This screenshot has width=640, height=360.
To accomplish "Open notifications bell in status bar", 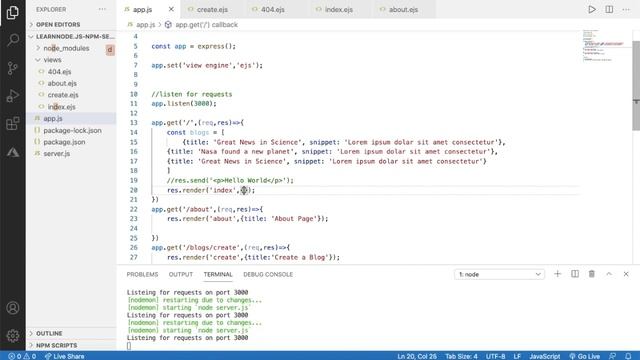I will (x=628, y=356).
